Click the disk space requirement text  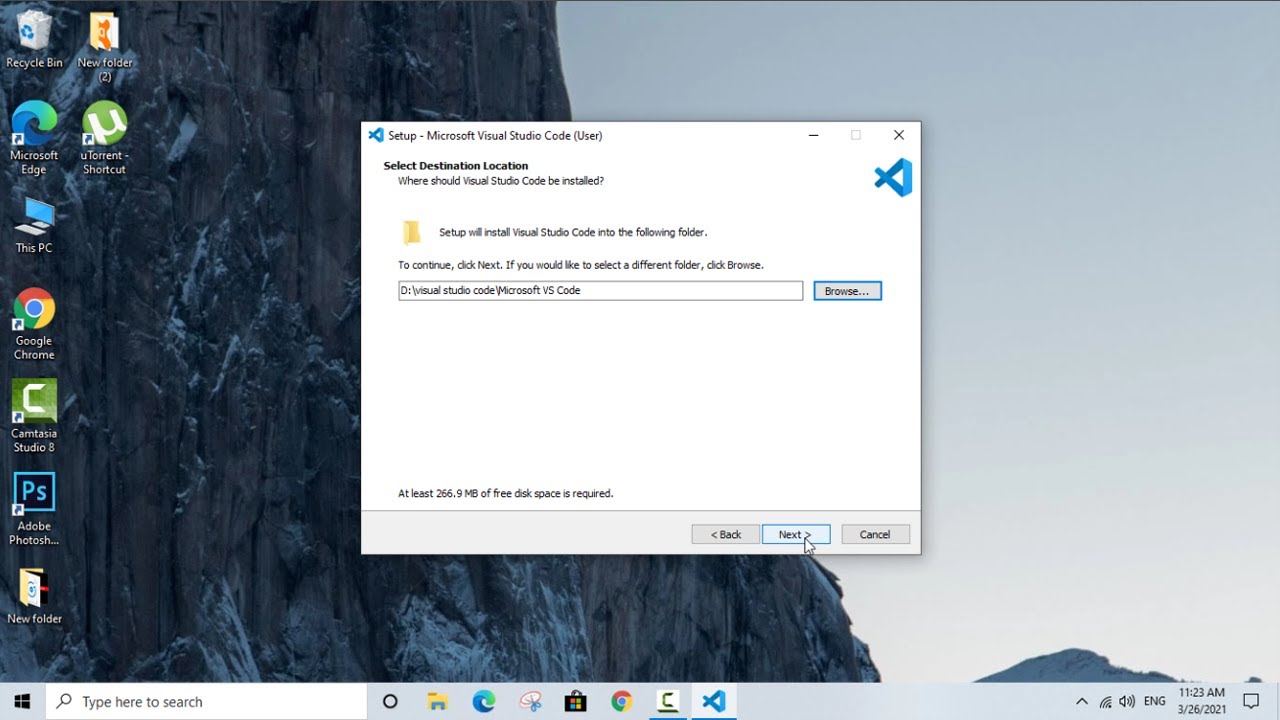[x=506, y=494]
